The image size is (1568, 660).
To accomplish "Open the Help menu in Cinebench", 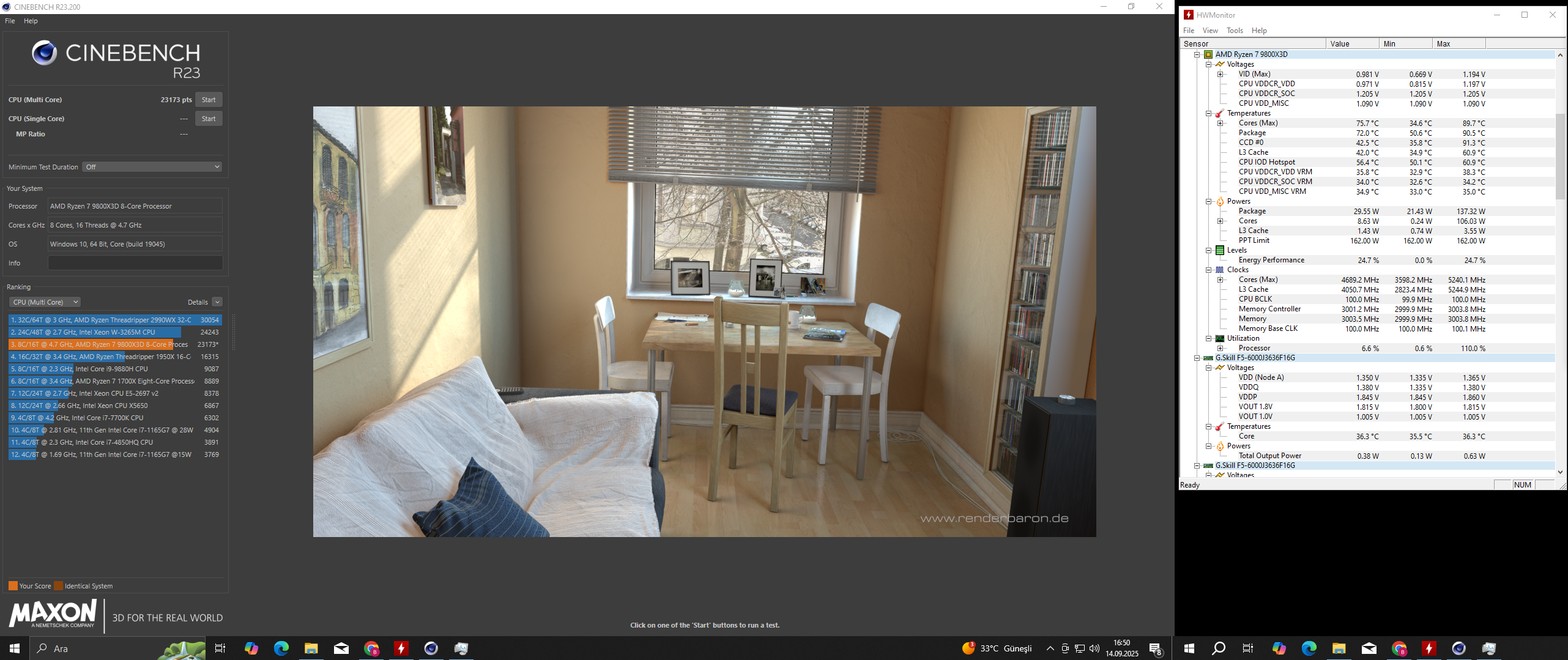I will tap(31, 21).
